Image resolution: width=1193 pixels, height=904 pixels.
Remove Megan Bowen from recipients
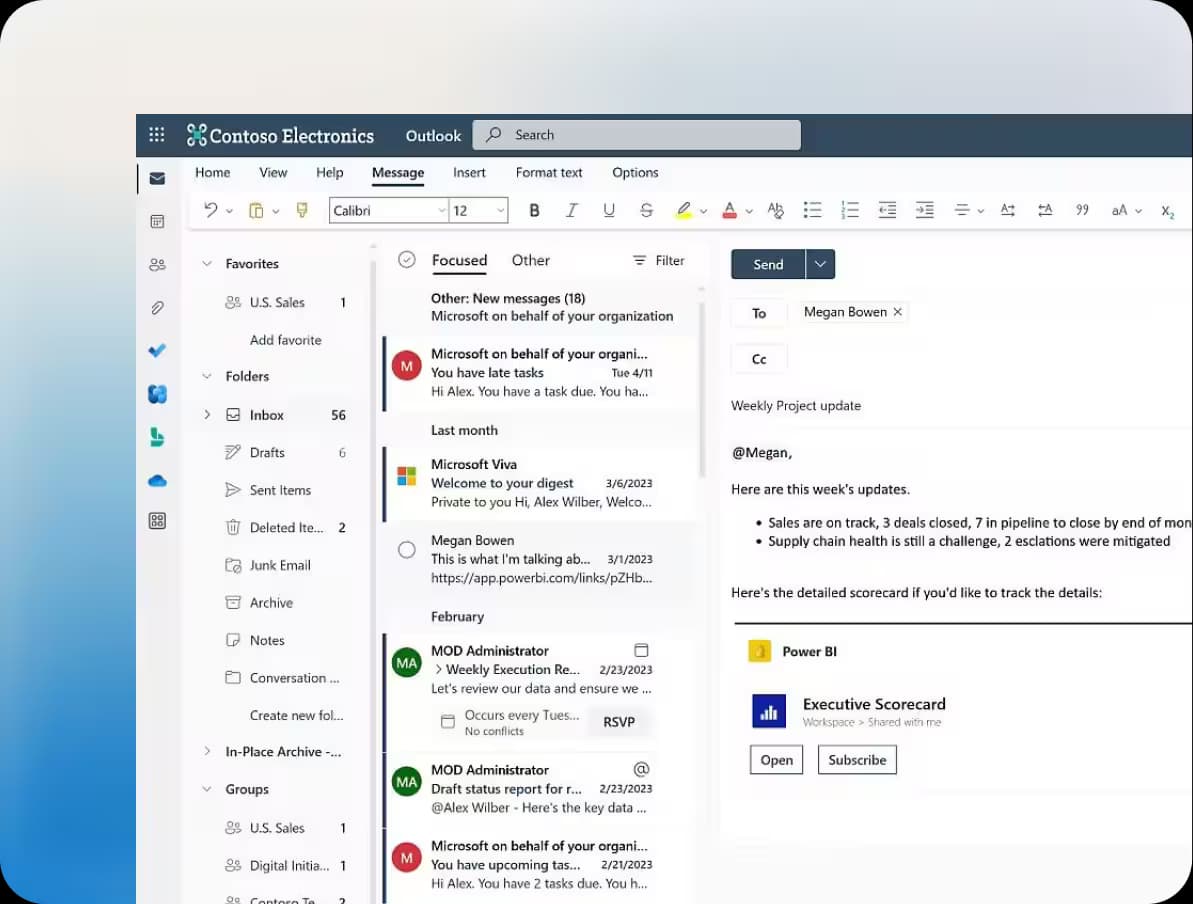[x=898, y=312]
